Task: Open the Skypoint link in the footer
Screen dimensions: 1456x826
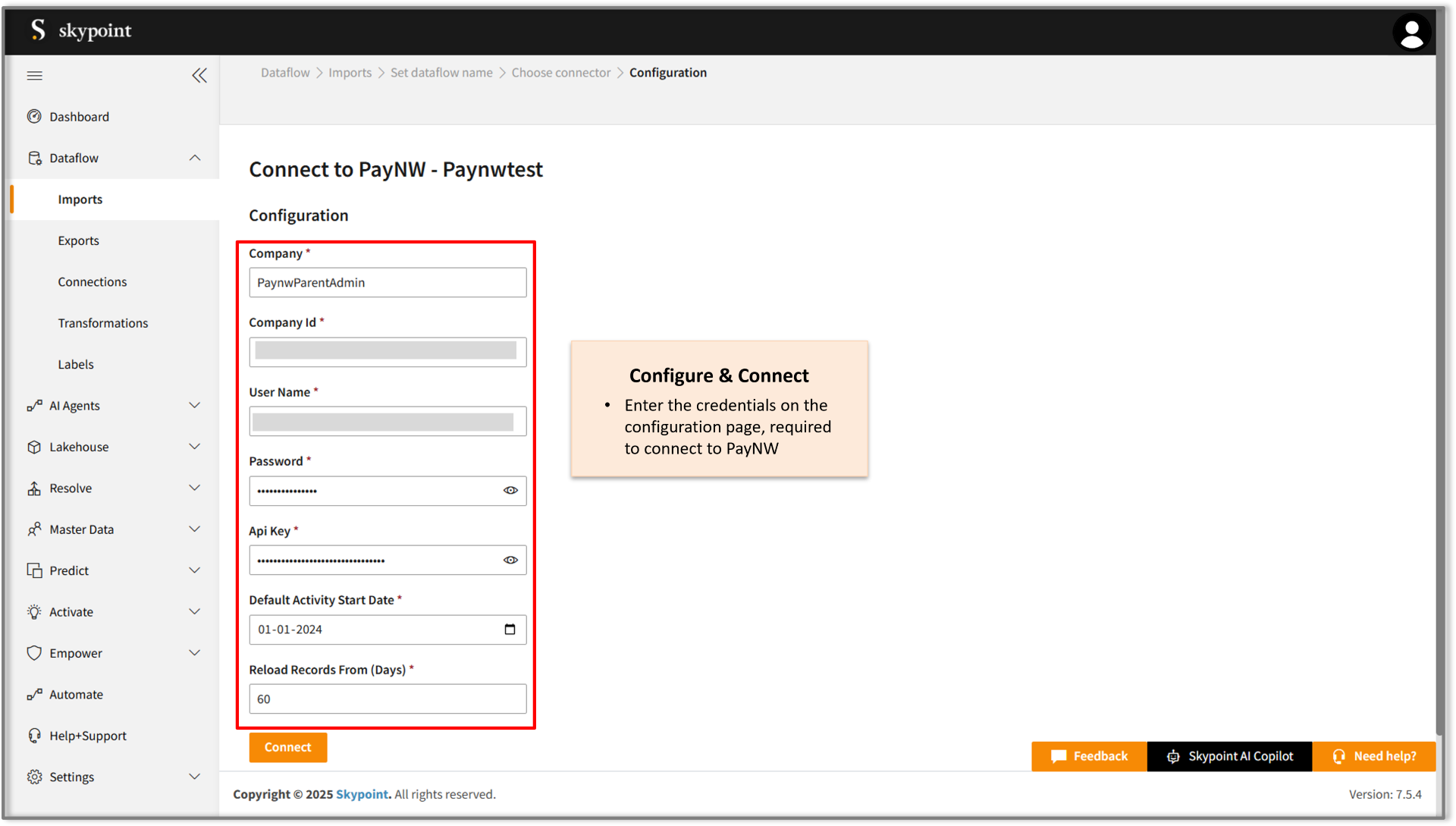Action: coord(362,794)
